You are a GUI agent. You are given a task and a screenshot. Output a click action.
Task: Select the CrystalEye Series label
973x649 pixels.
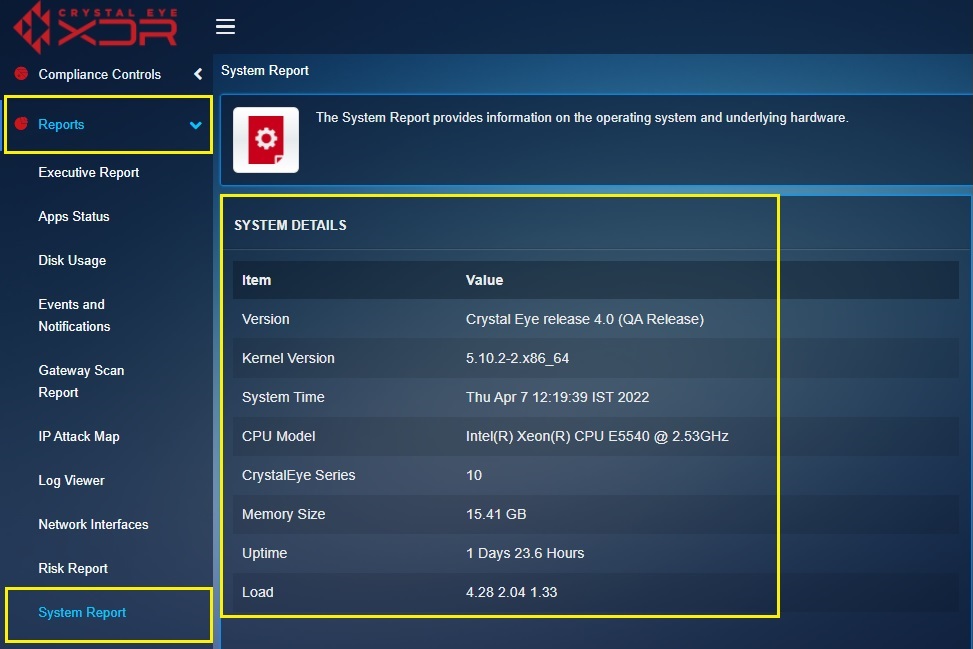[298, 475]
